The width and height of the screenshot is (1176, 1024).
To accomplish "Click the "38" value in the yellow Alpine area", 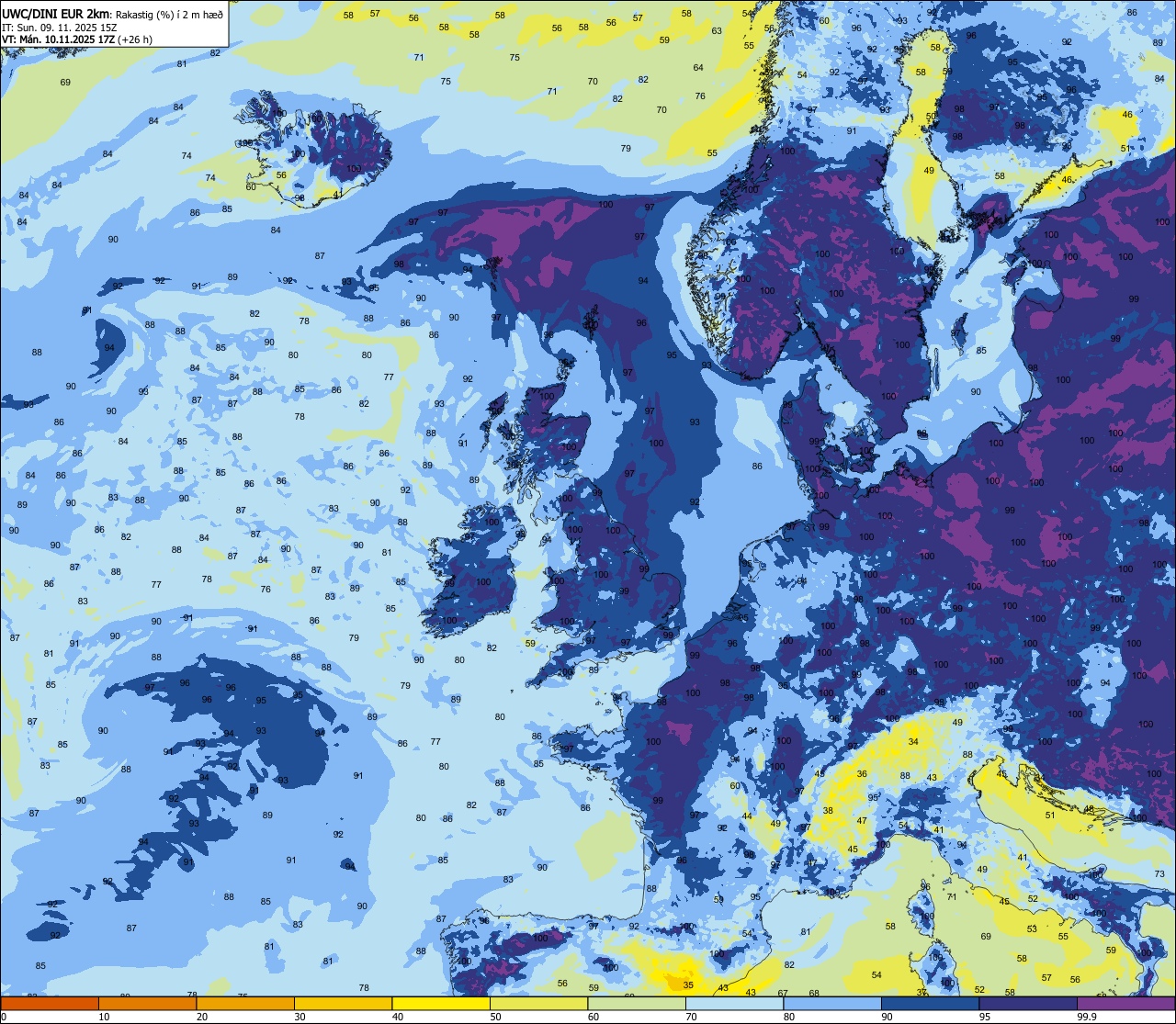I will [828, 810].
